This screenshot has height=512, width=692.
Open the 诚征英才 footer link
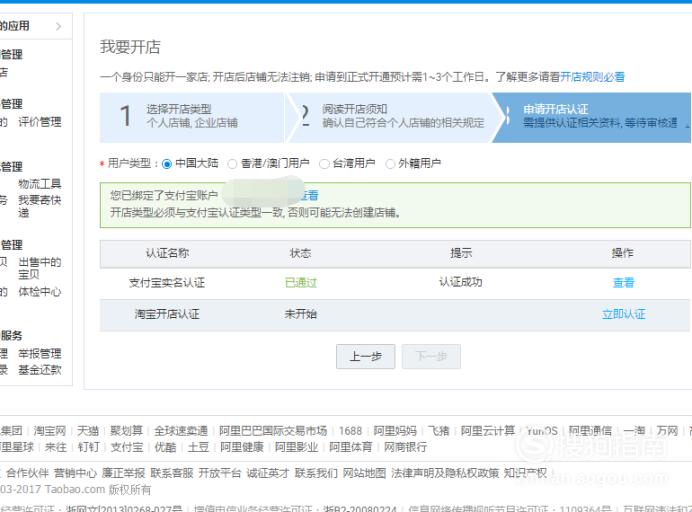coord(268,473)
